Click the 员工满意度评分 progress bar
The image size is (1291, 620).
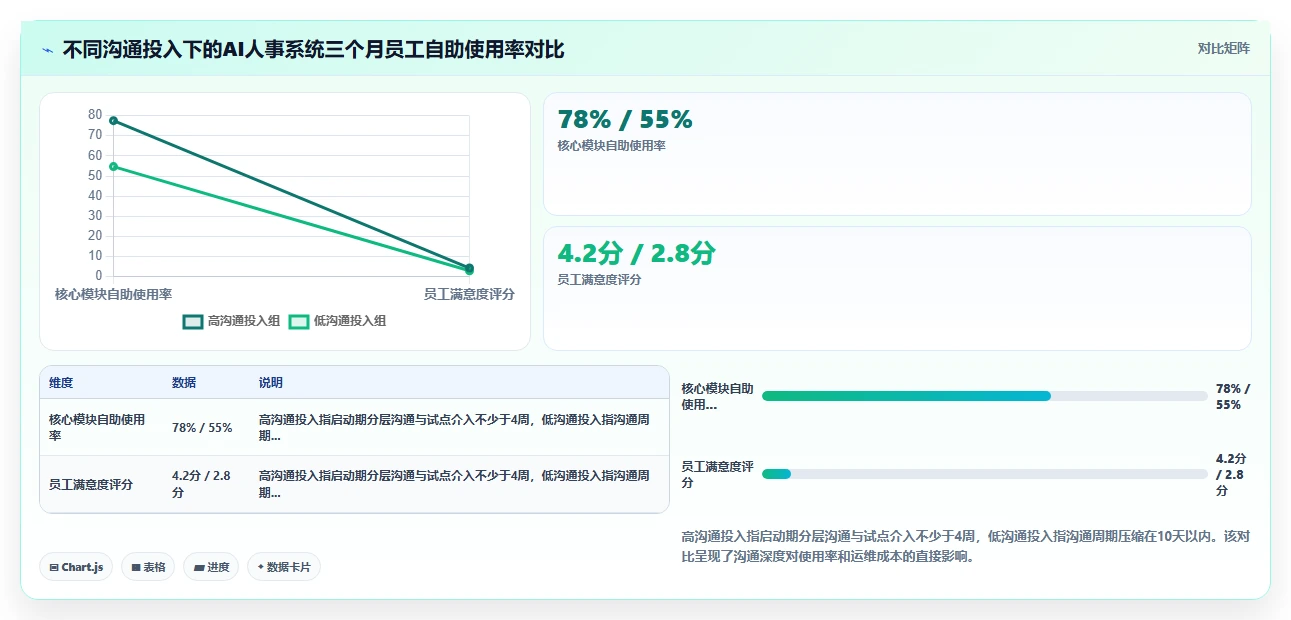click(x=984, y=474)
